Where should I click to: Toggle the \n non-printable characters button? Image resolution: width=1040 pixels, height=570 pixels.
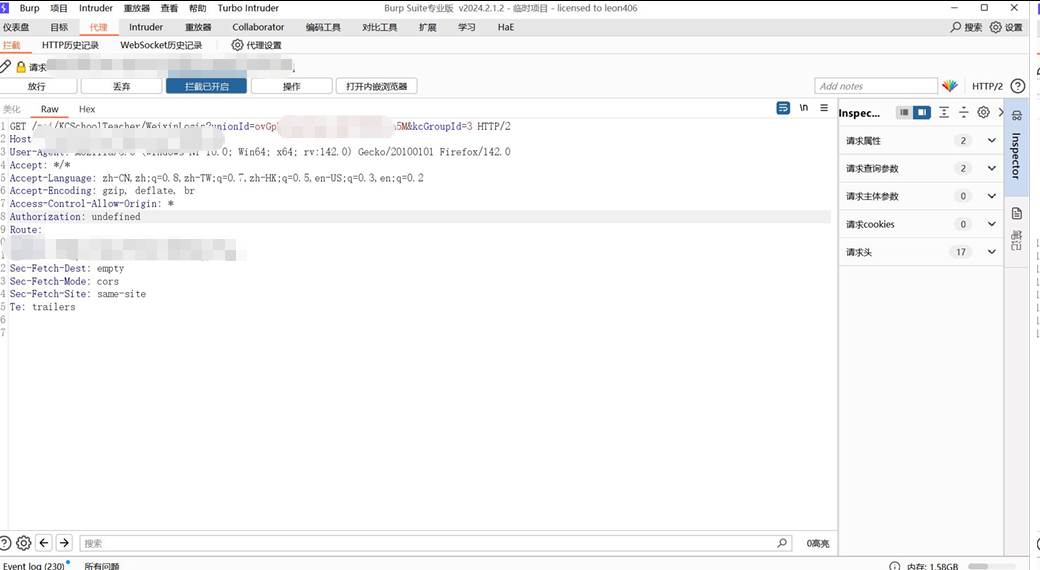[x=804, y=108]
